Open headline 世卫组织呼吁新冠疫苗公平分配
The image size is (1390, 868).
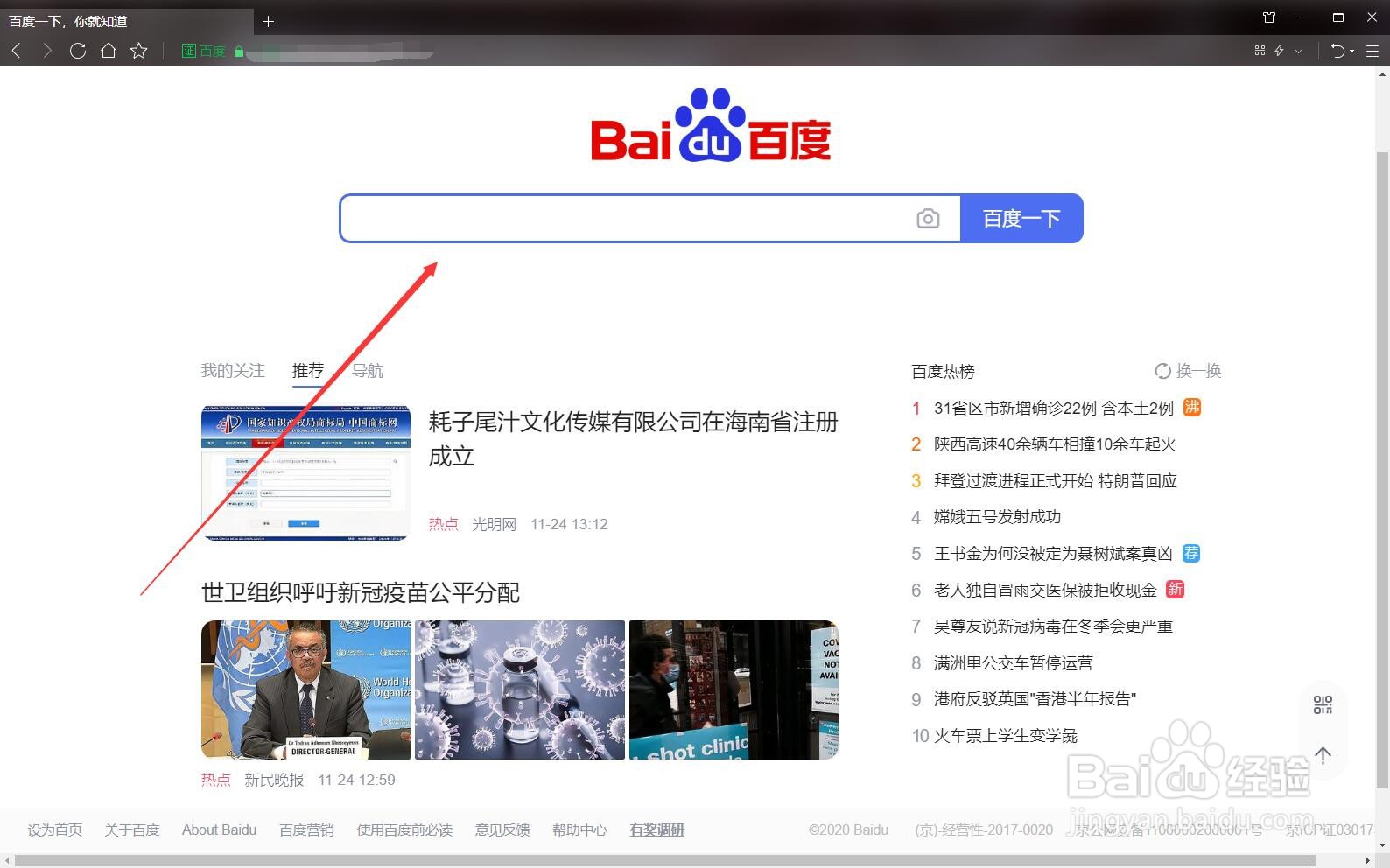point(361,592)
